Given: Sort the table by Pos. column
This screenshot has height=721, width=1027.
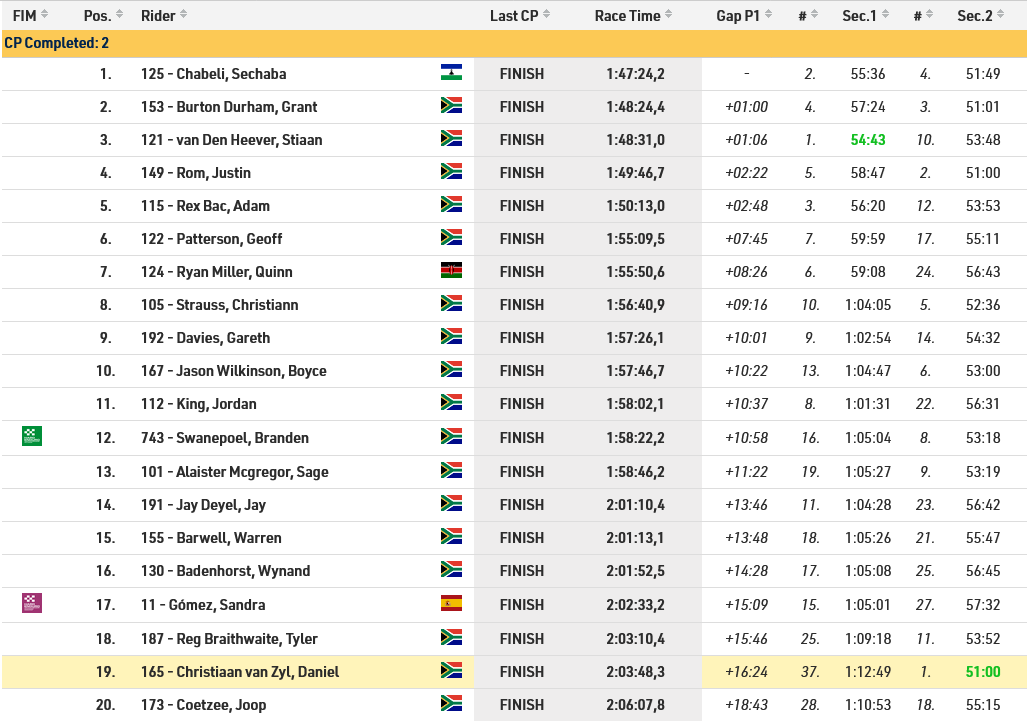Looking at the screenshot, I should (x=103, y=15).
